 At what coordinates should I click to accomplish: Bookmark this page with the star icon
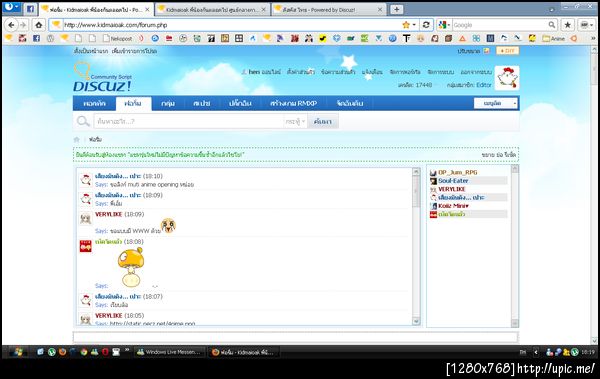[x=406, y=25]
